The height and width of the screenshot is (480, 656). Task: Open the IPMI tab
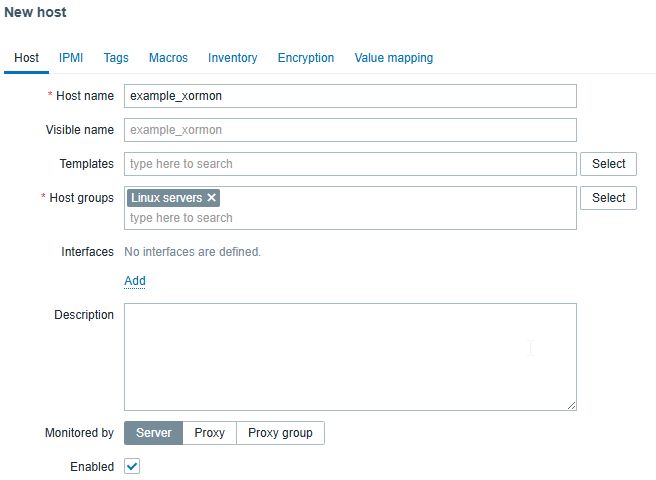71,58
